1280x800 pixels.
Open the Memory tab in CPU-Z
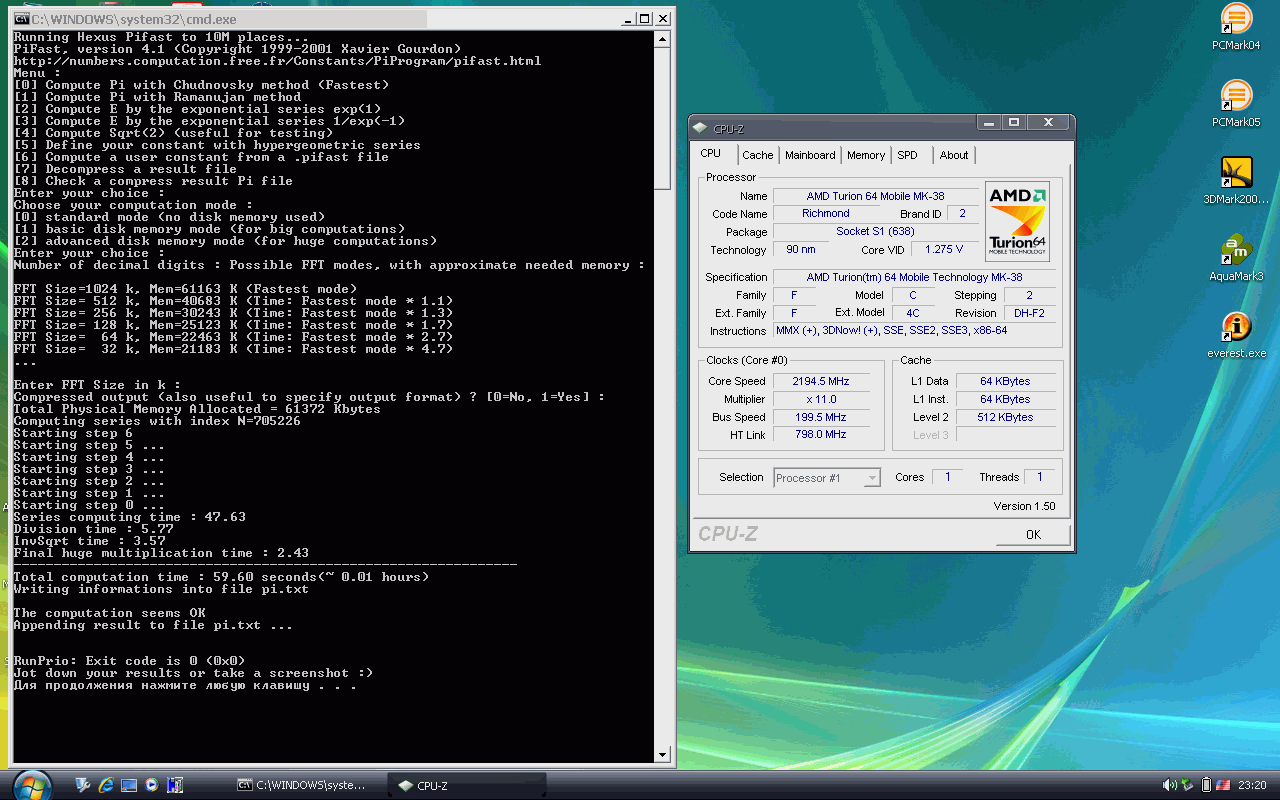(866, 155)
